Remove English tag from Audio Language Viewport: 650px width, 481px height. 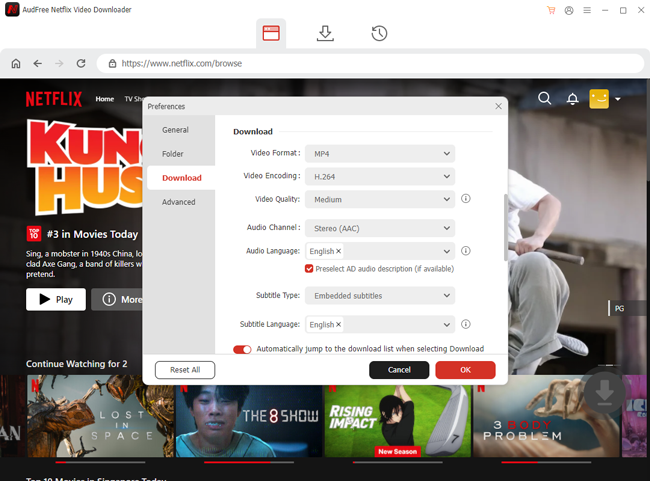click(338, 251)
